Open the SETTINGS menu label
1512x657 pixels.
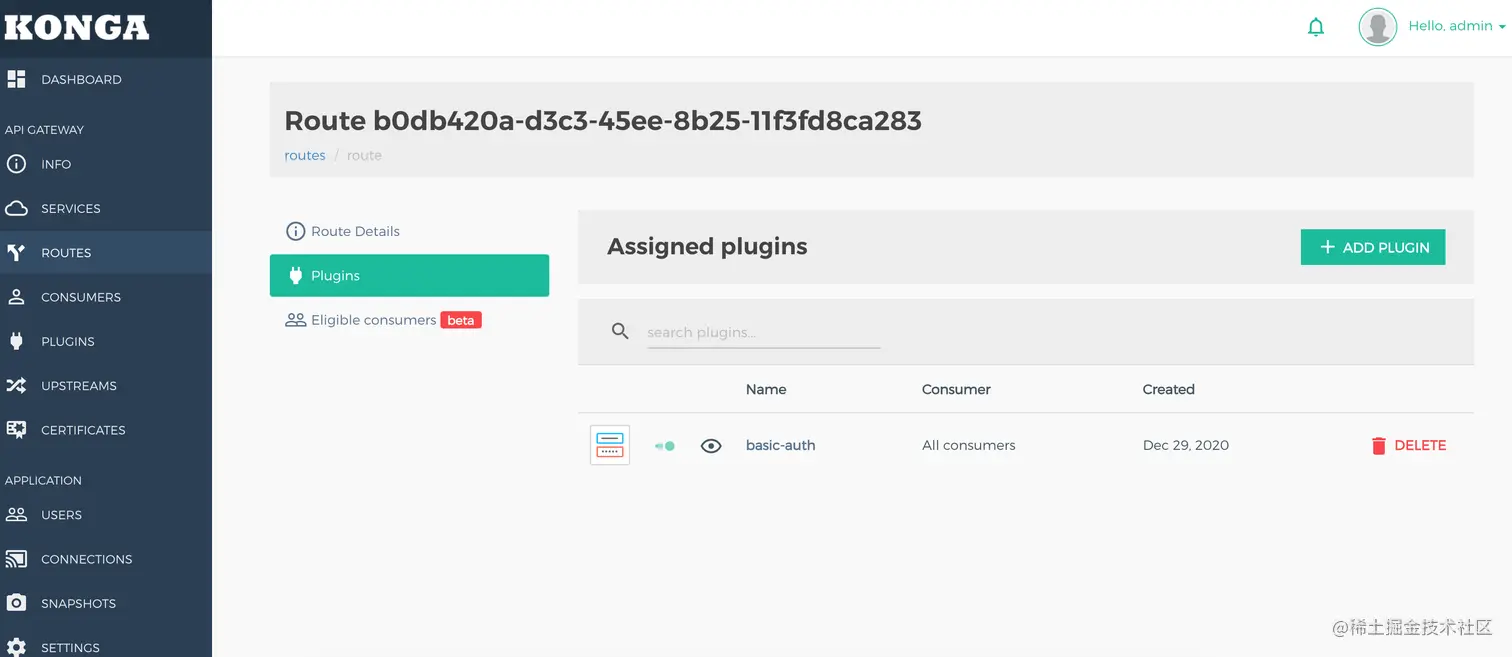click(x=70, y=647)
